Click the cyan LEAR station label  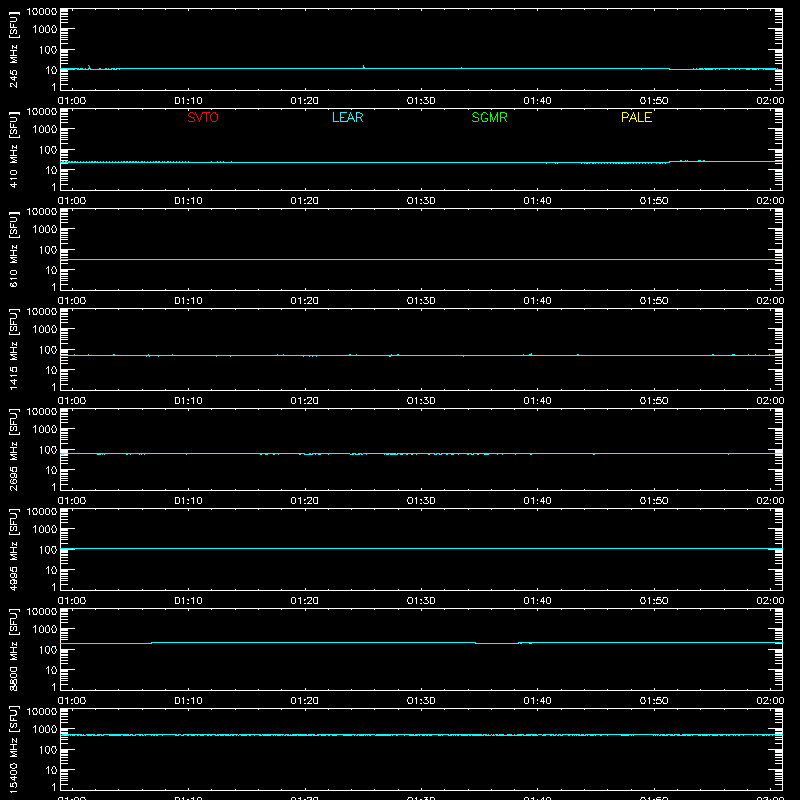[347, 117]
